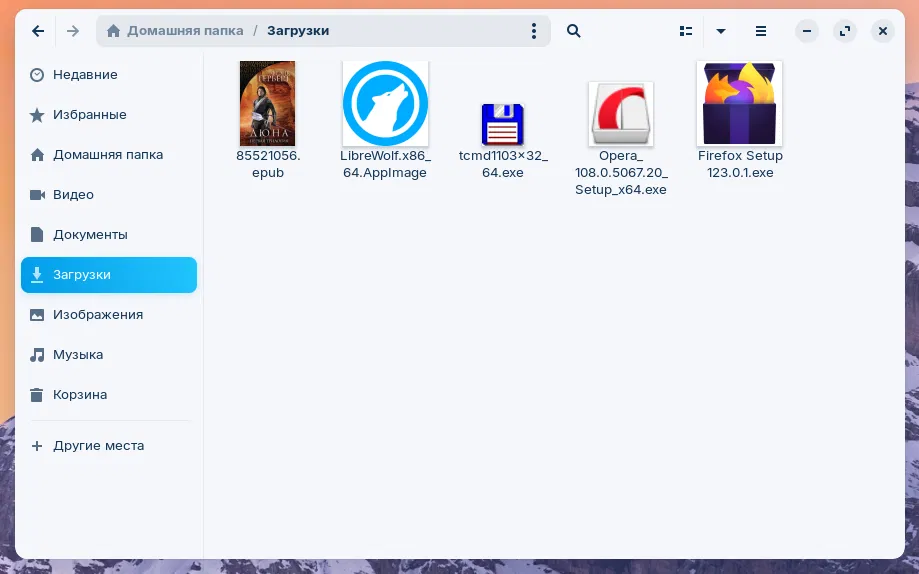Close the file manager window

point(883,31)
